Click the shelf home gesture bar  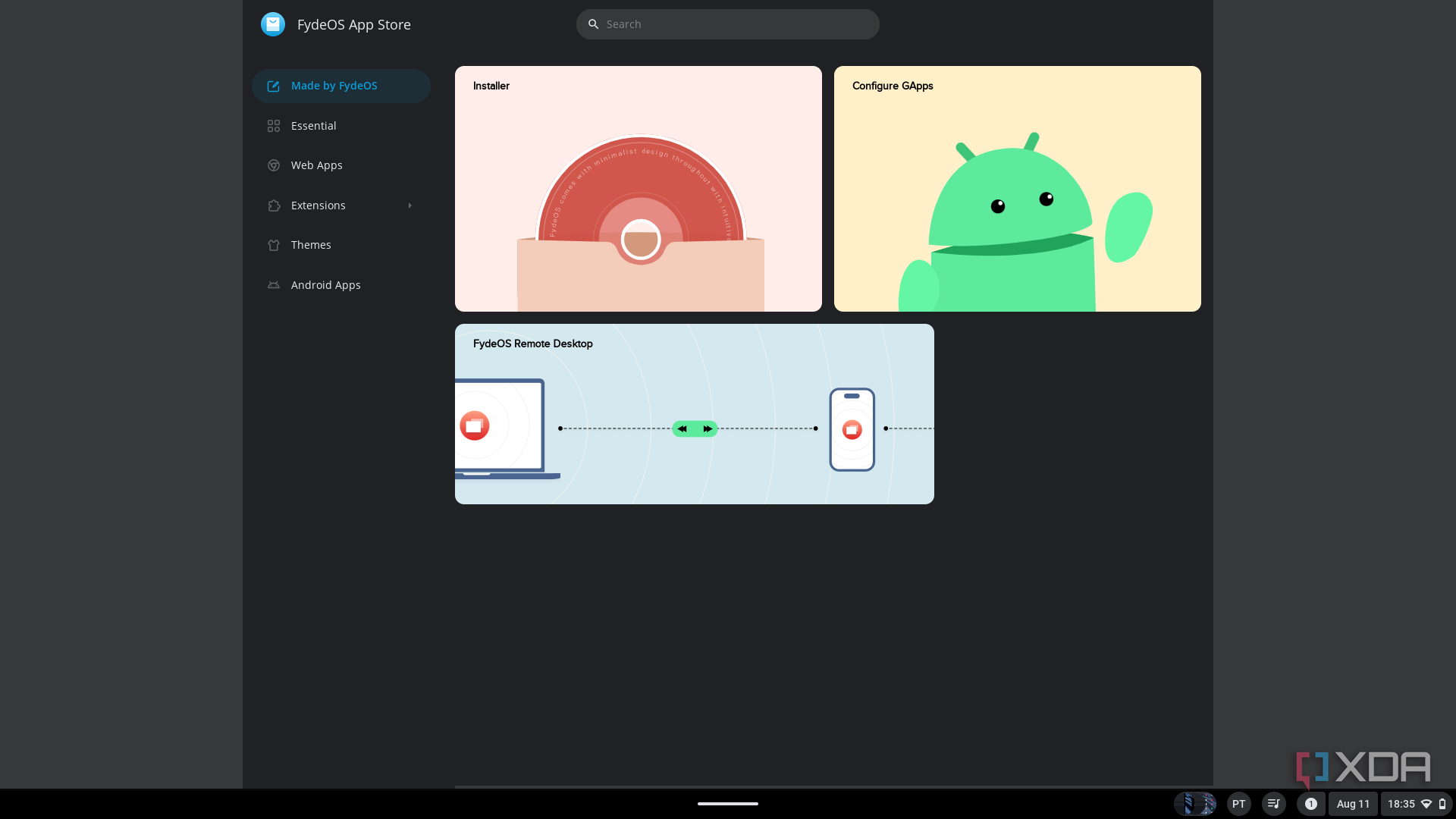728,804
